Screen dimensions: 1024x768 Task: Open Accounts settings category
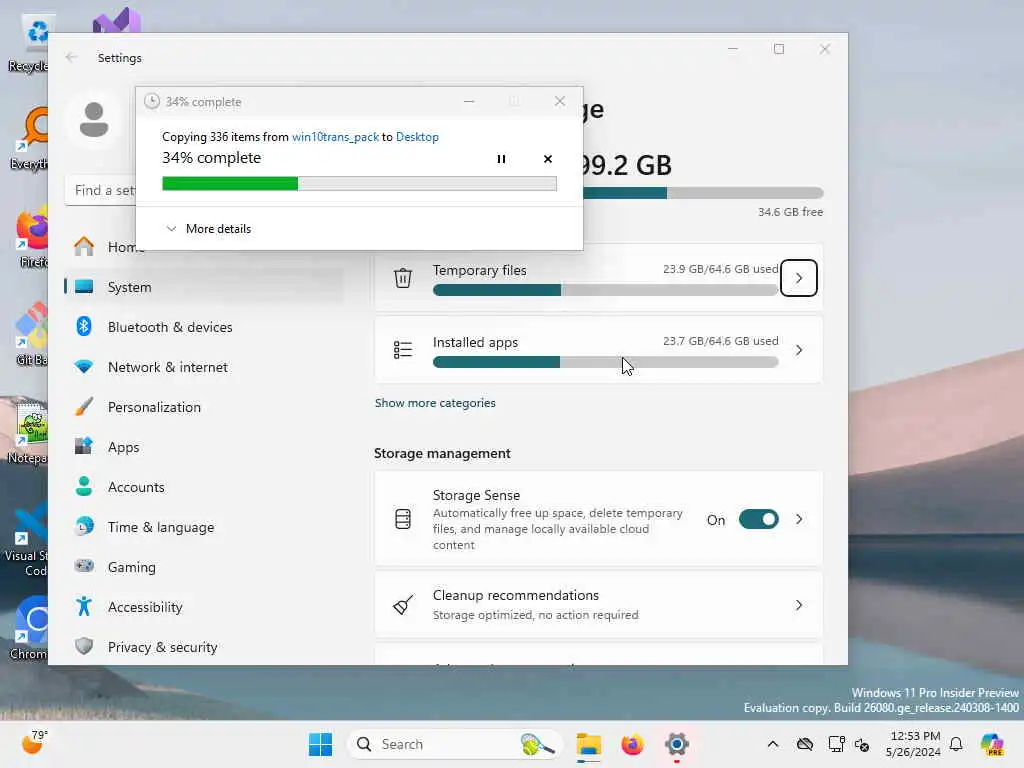204,487
